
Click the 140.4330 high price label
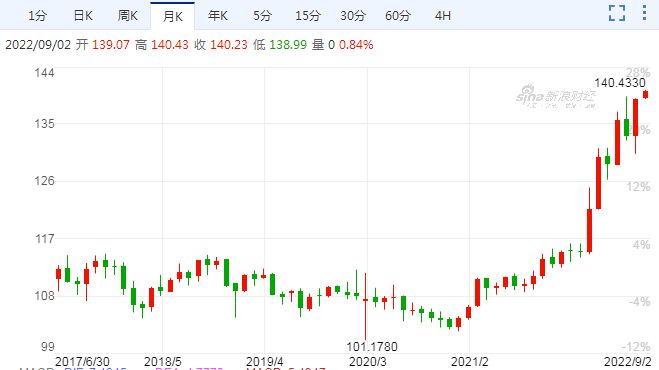click(619, 83)
